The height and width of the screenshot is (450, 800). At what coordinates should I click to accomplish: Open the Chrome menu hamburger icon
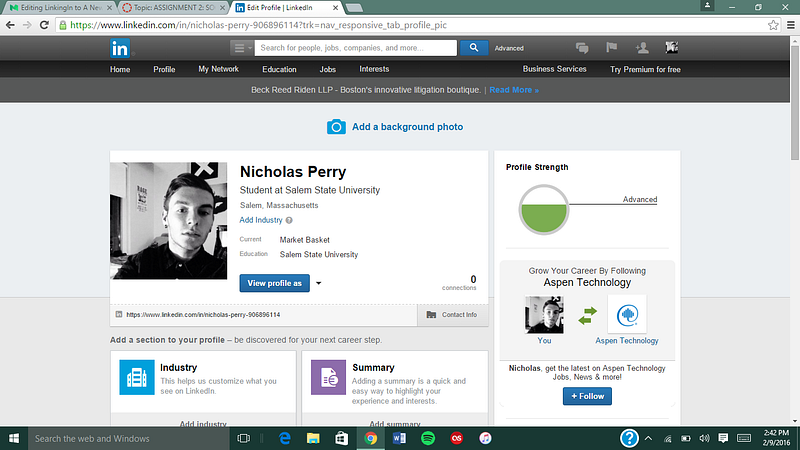point(791,25)
